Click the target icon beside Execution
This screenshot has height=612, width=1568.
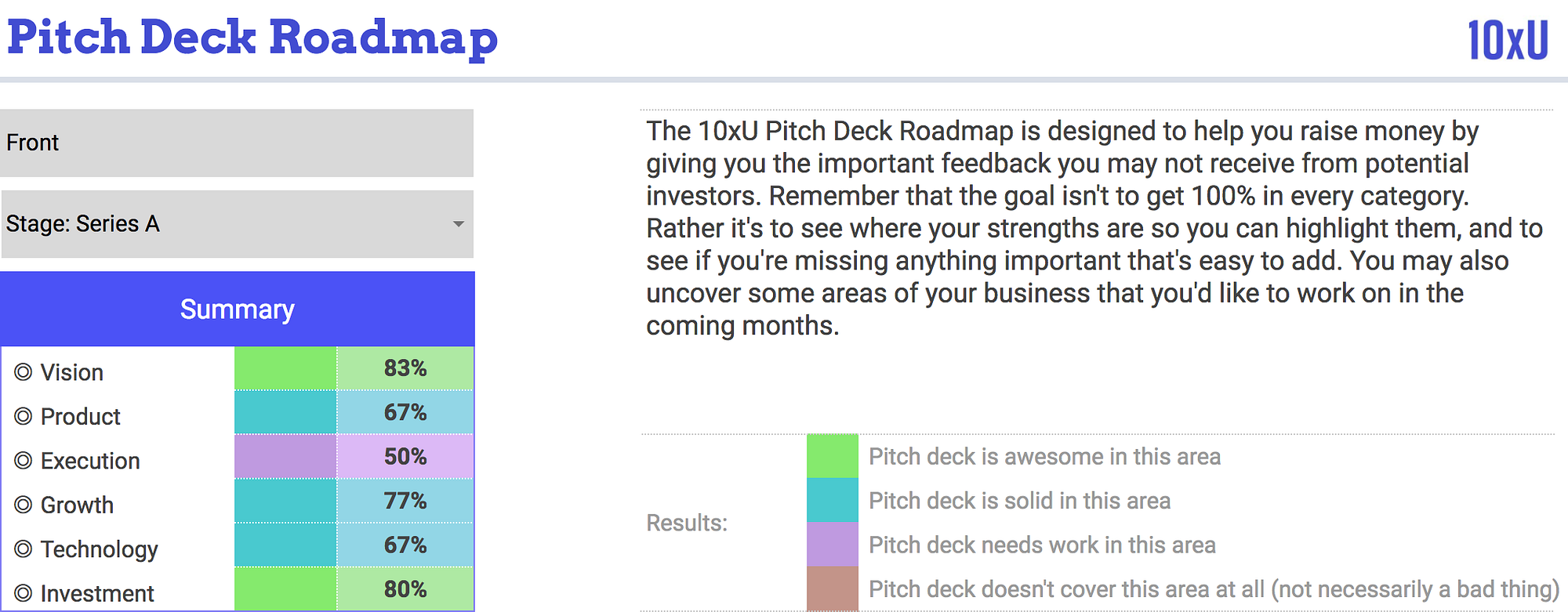[24, 461]
